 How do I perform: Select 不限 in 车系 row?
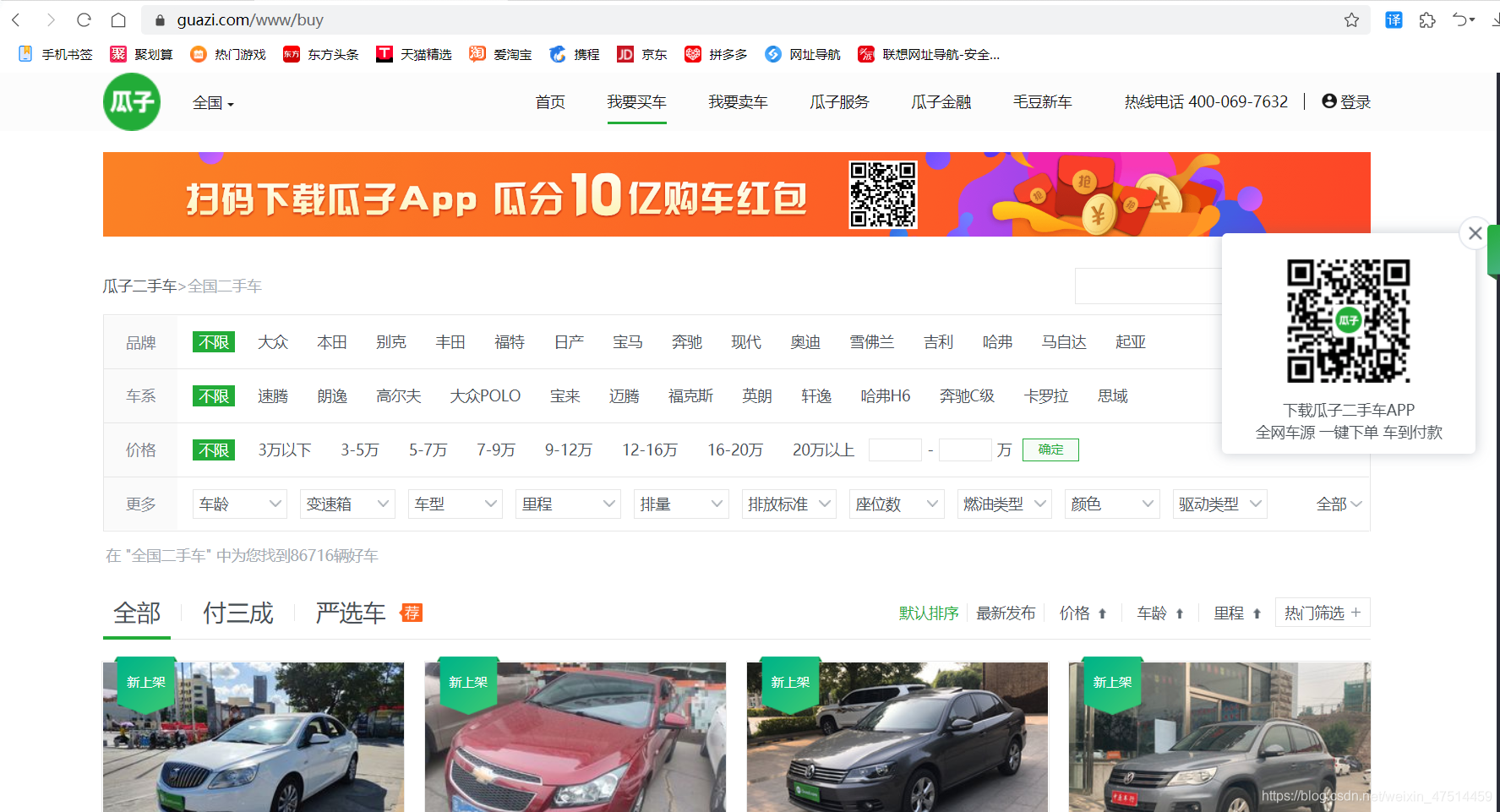214,396
